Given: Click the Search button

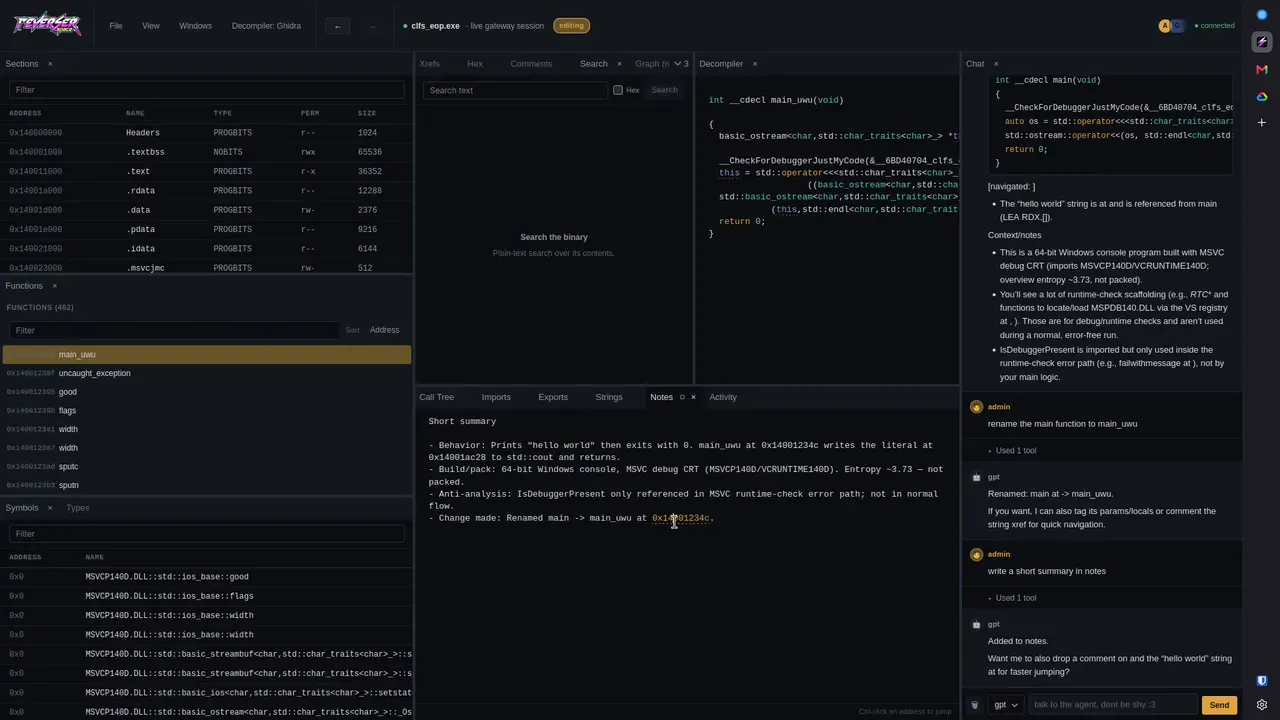Looking at the screenshot, I should 664,90.
